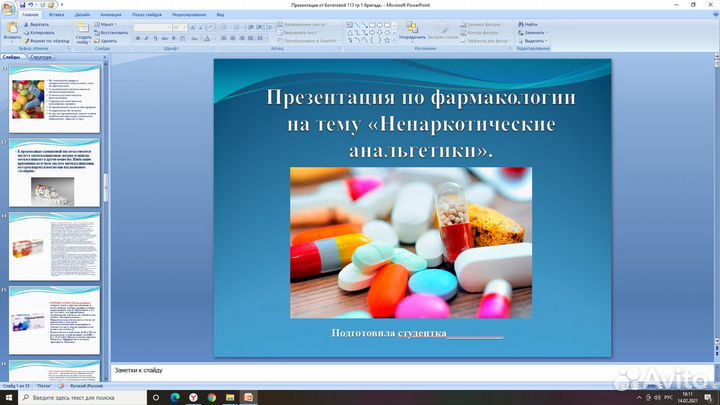Open bulleted list dropdown
Image resolution: width=720 pixels, height=405 pixels.
[x=225, y=28]
